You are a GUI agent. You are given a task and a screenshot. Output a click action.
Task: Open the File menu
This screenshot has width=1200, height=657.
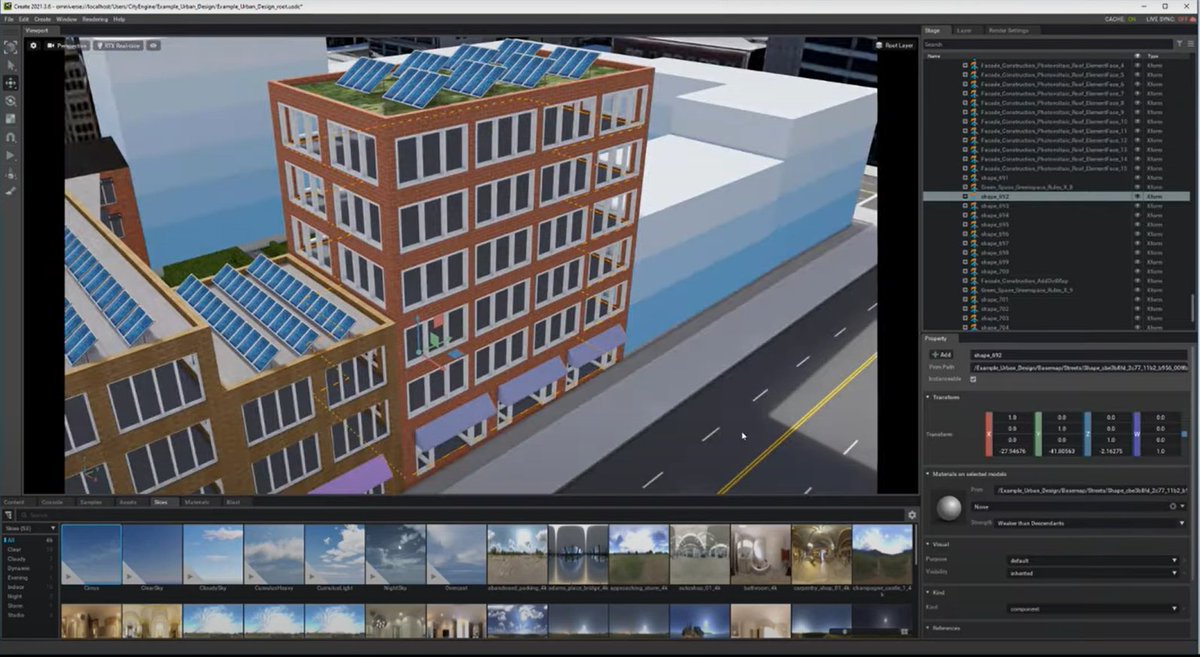click(x=9, y=19)
